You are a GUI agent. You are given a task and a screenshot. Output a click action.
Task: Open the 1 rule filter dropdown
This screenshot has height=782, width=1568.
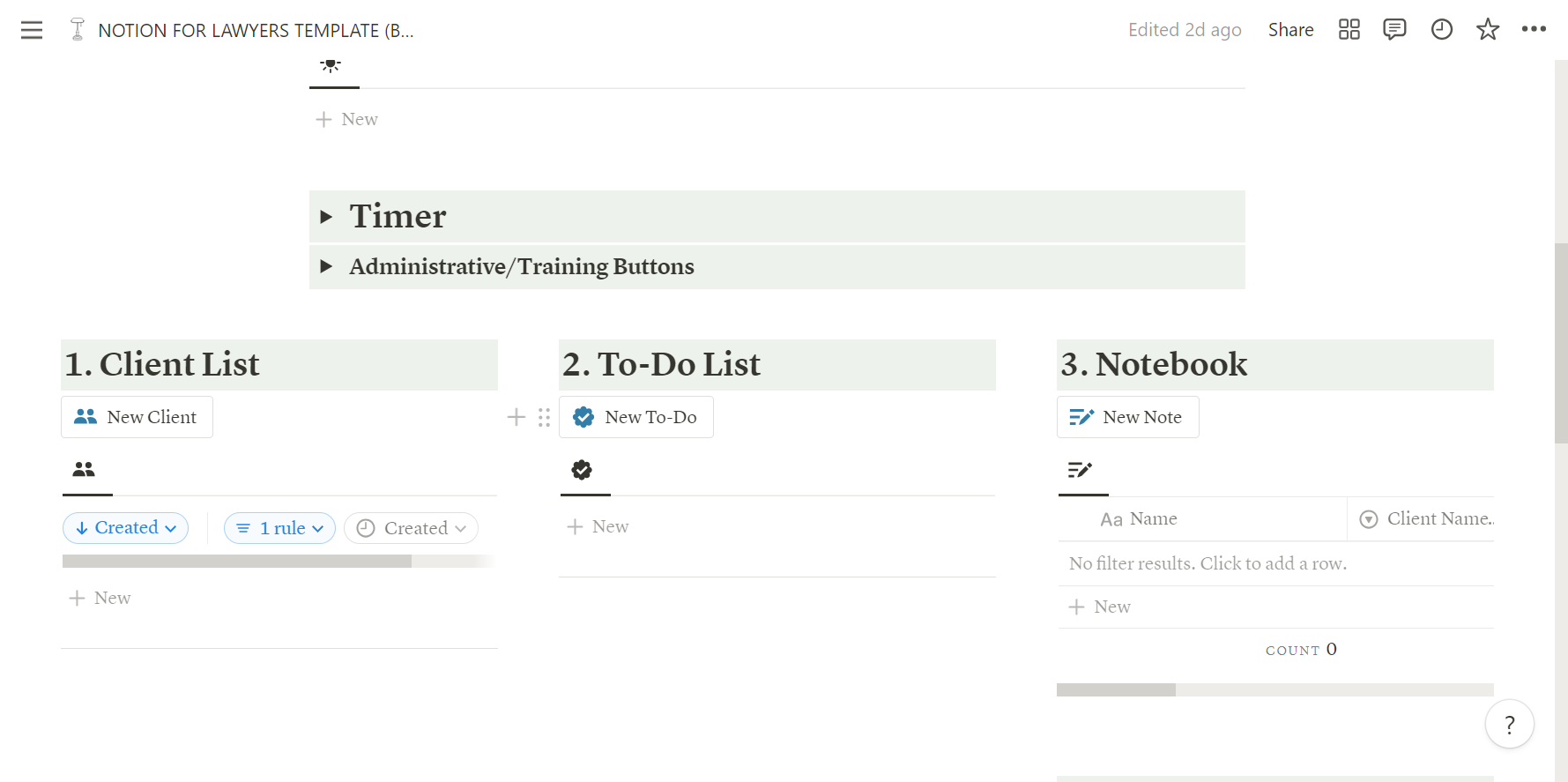click(279, 528)
